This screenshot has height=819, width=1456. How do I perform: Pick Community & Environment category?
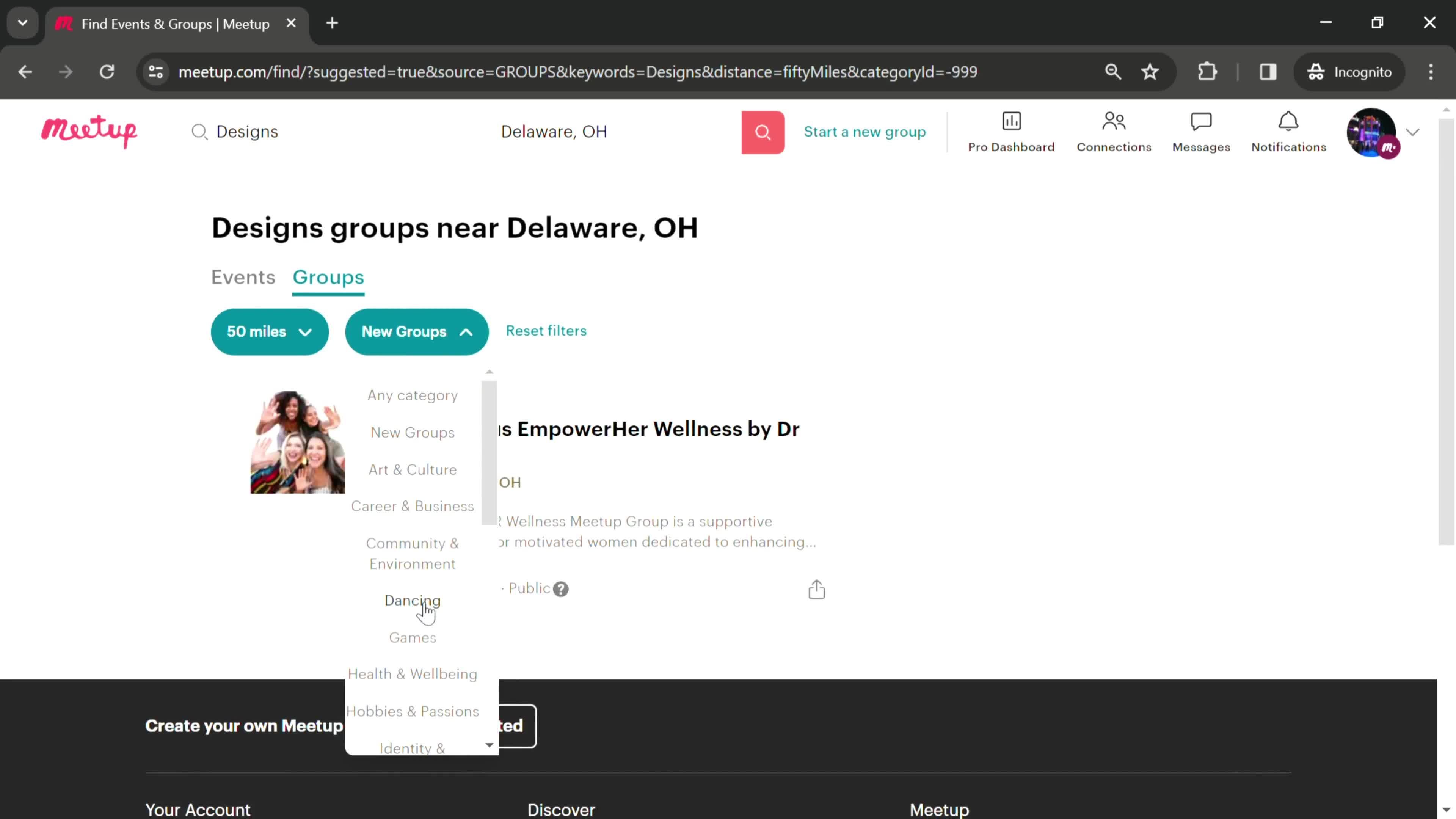click(413, 553)
